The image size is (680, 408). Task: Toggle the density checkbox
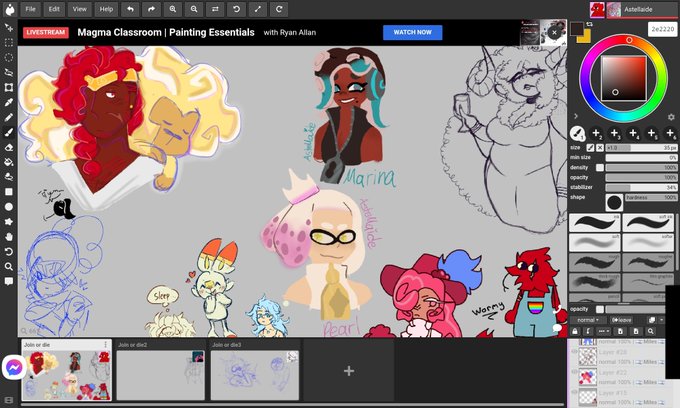[x=600, y=167]
